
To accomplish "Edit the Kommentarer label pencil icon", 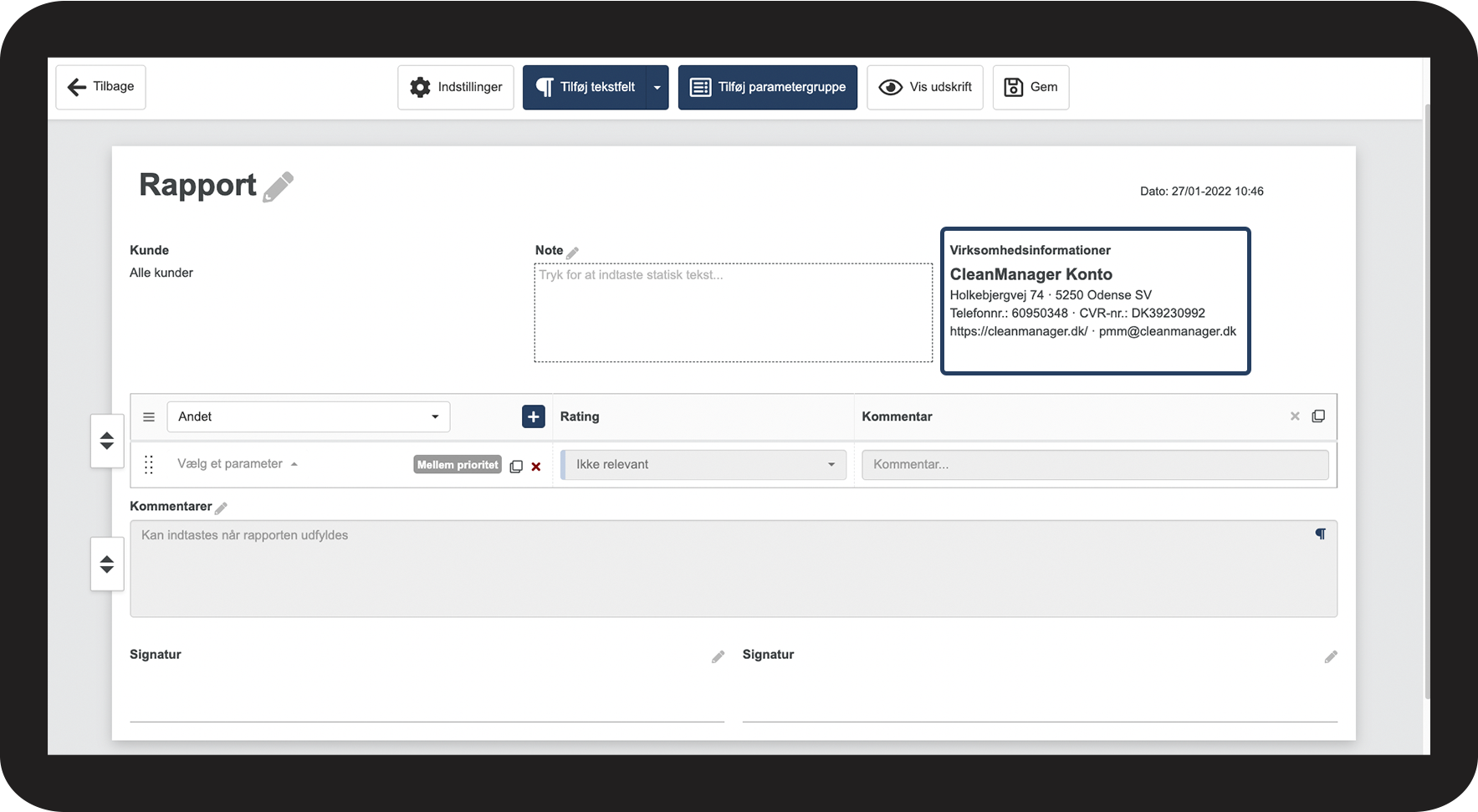I will pyautogui.click(x=221, y=508).
